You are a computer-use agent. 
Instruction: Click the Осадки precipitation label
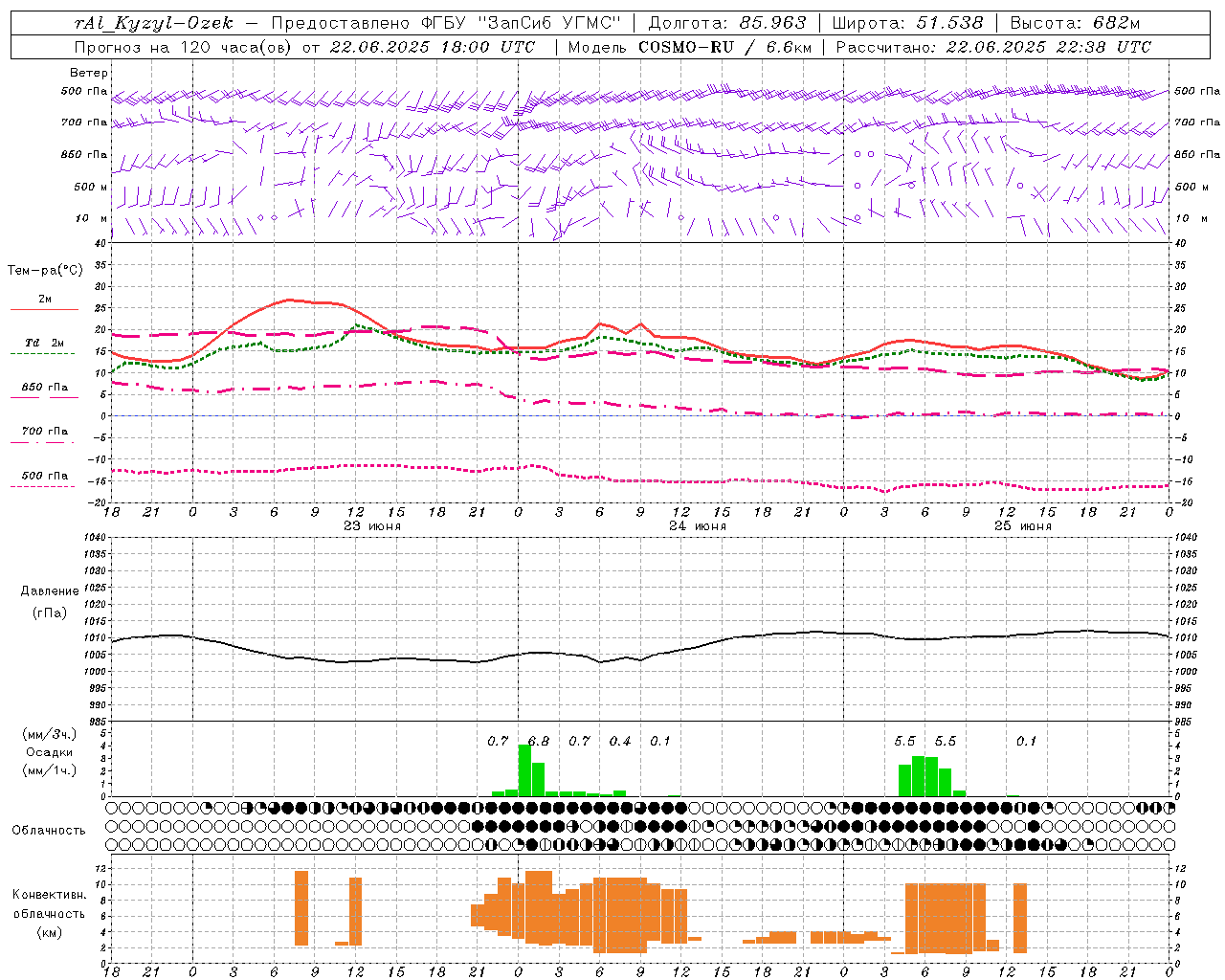[x=50, y=752]
